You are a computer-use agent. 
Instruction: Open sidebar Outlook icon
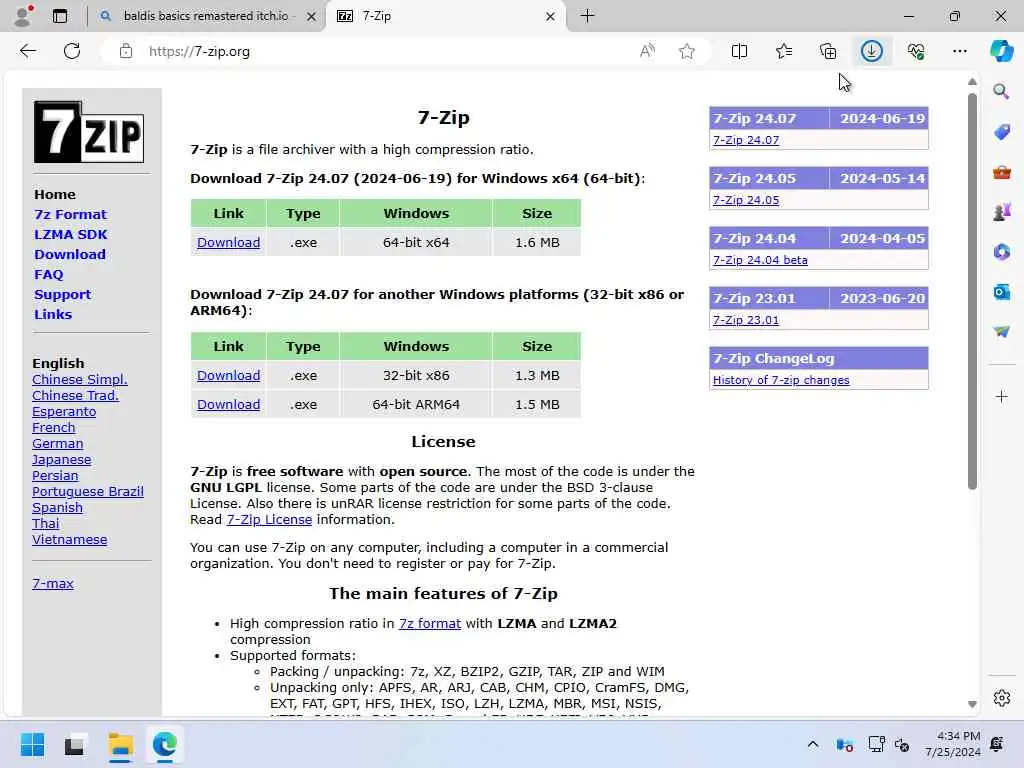[1001, 291]
